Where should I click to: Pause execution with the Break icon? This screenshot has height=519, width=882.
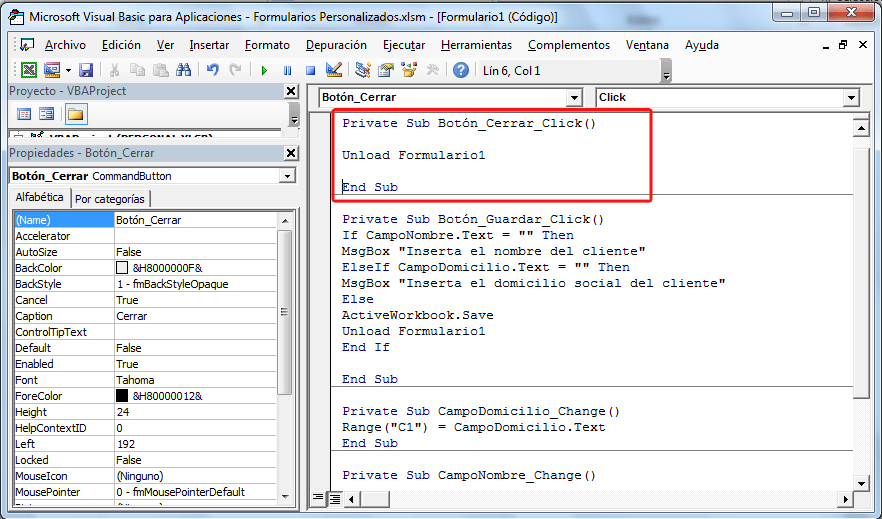coord(287,70)
